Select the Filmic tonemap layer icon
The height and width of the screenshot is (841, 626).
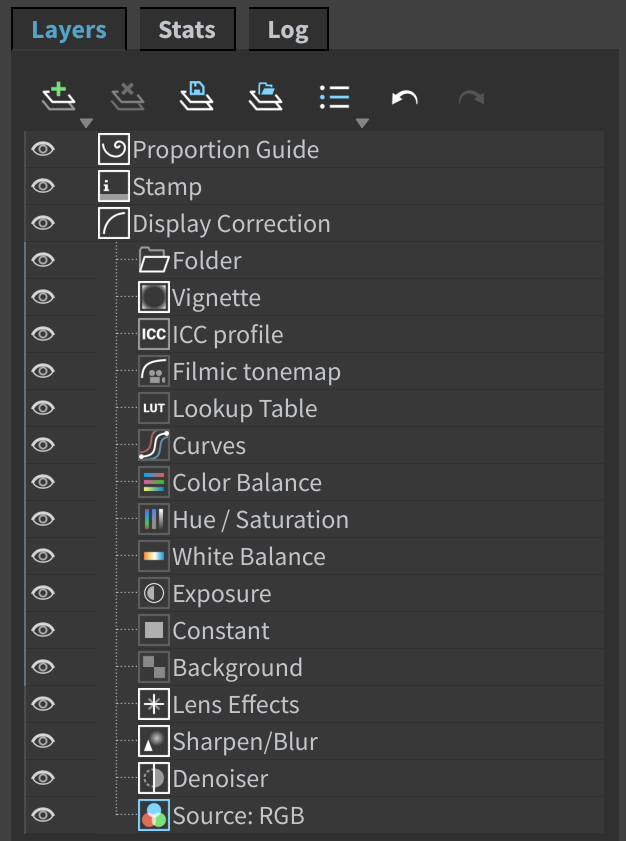tap(154, 371)
